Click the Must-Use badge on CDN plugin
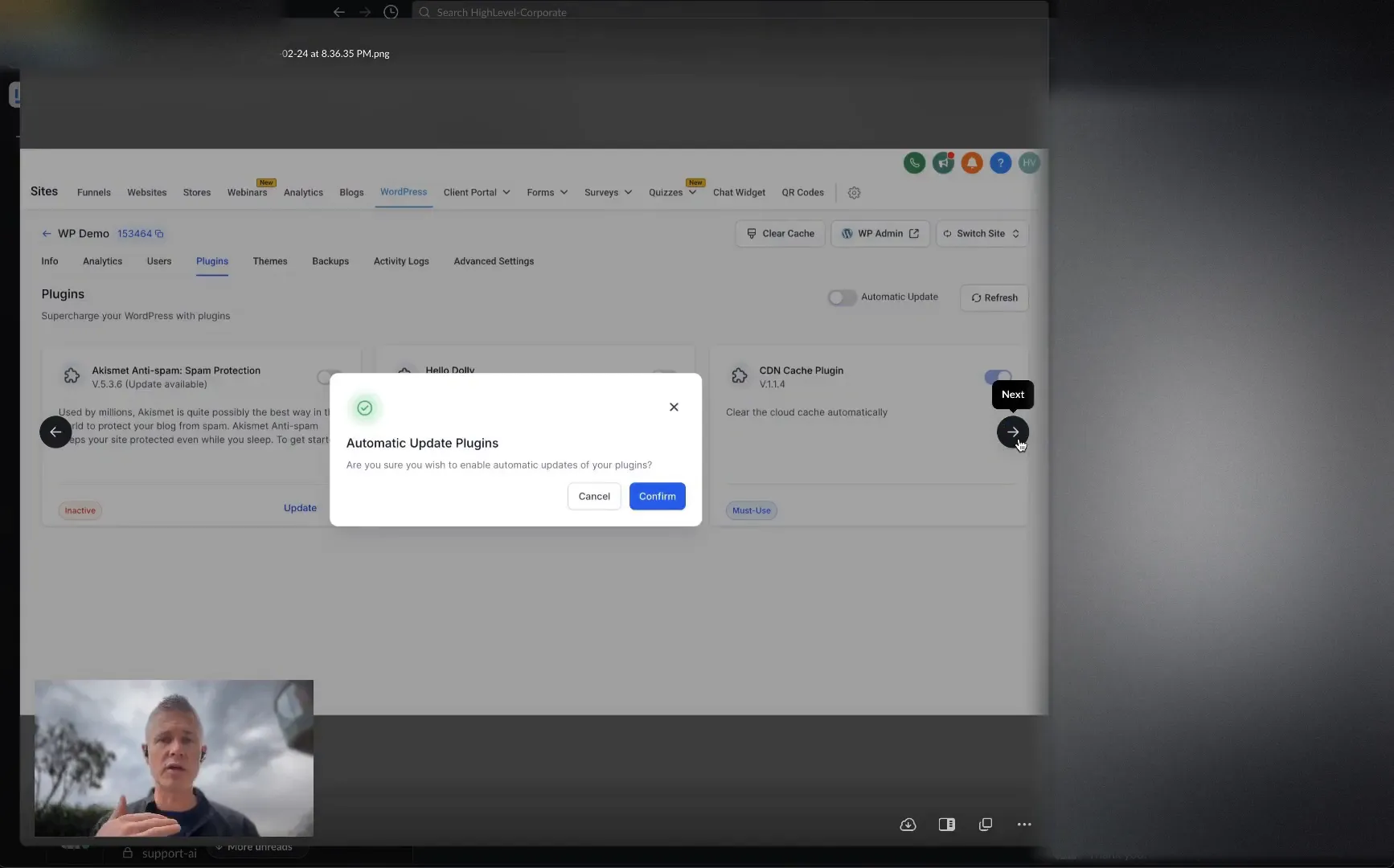This screenshot has height=868, width=1394. 752,510
